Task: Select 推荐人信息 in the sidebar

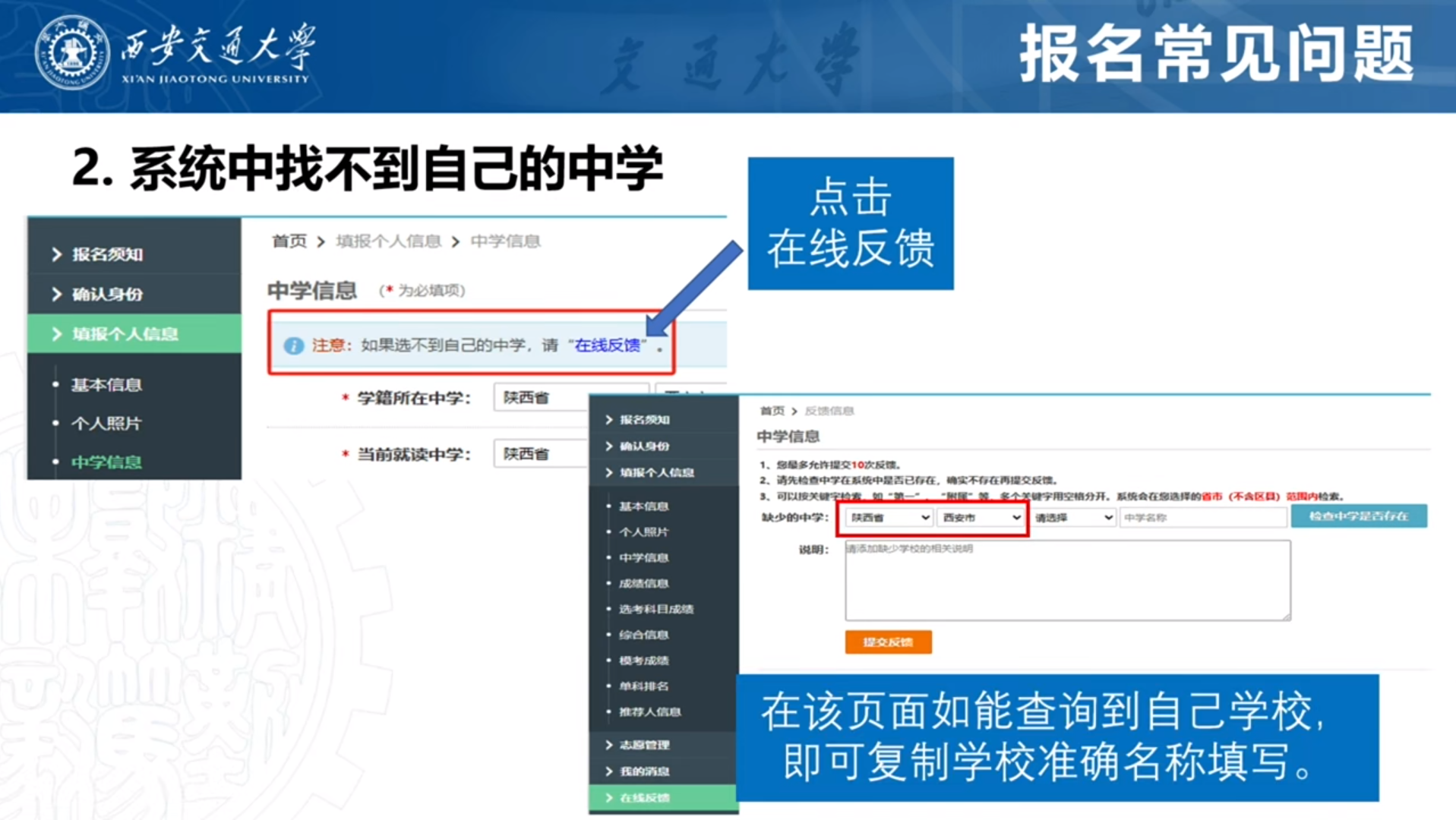Action: [649, 712]
